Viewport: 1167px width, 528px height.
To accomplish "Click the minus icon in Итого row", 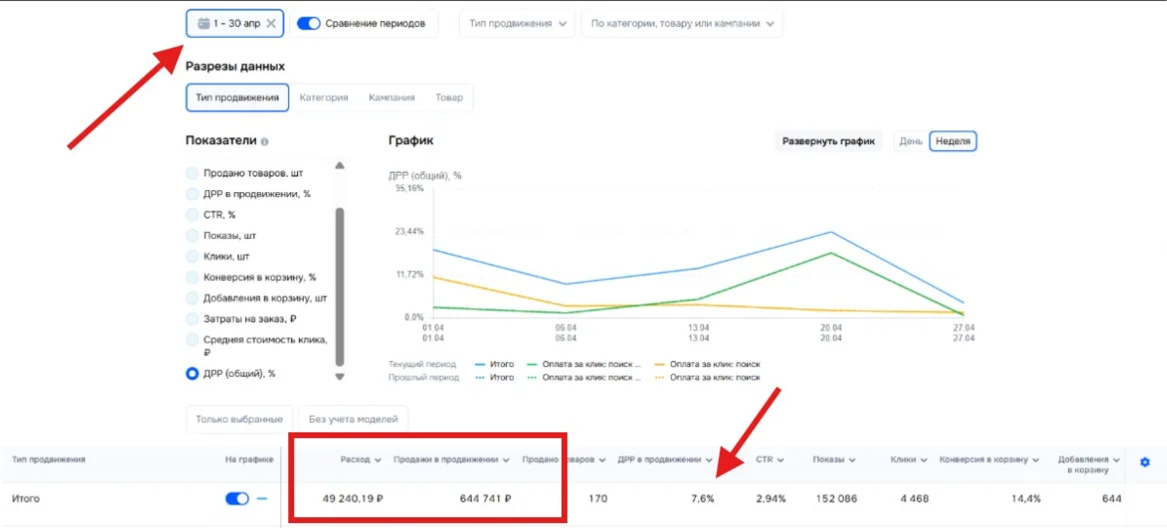I will click(x=262, y=499).
